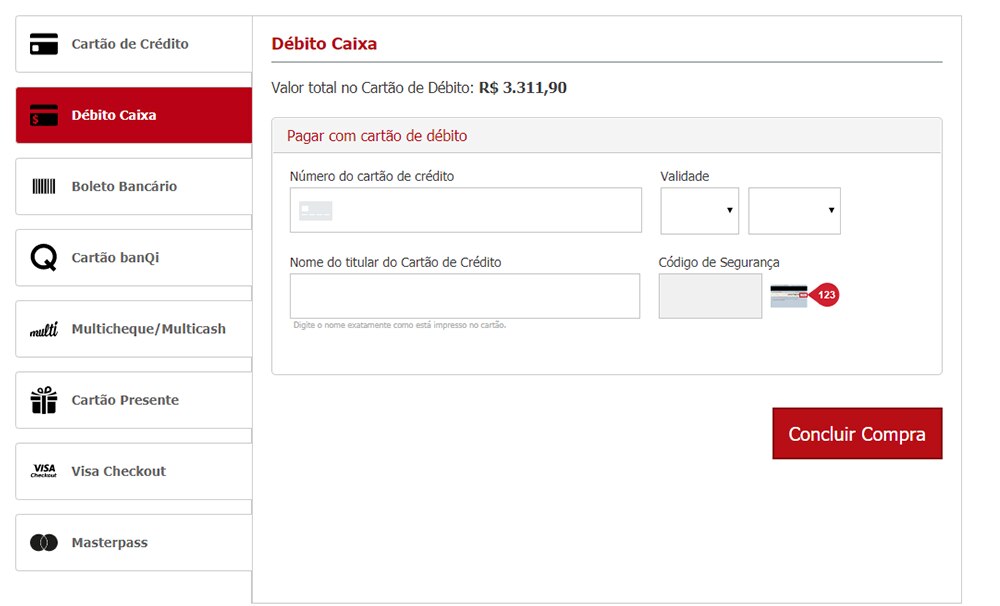The height and width of the screenshot is (606, 1000).
Task: Click the Débito Caixa card icon
Action: click(x=44, y=115)
